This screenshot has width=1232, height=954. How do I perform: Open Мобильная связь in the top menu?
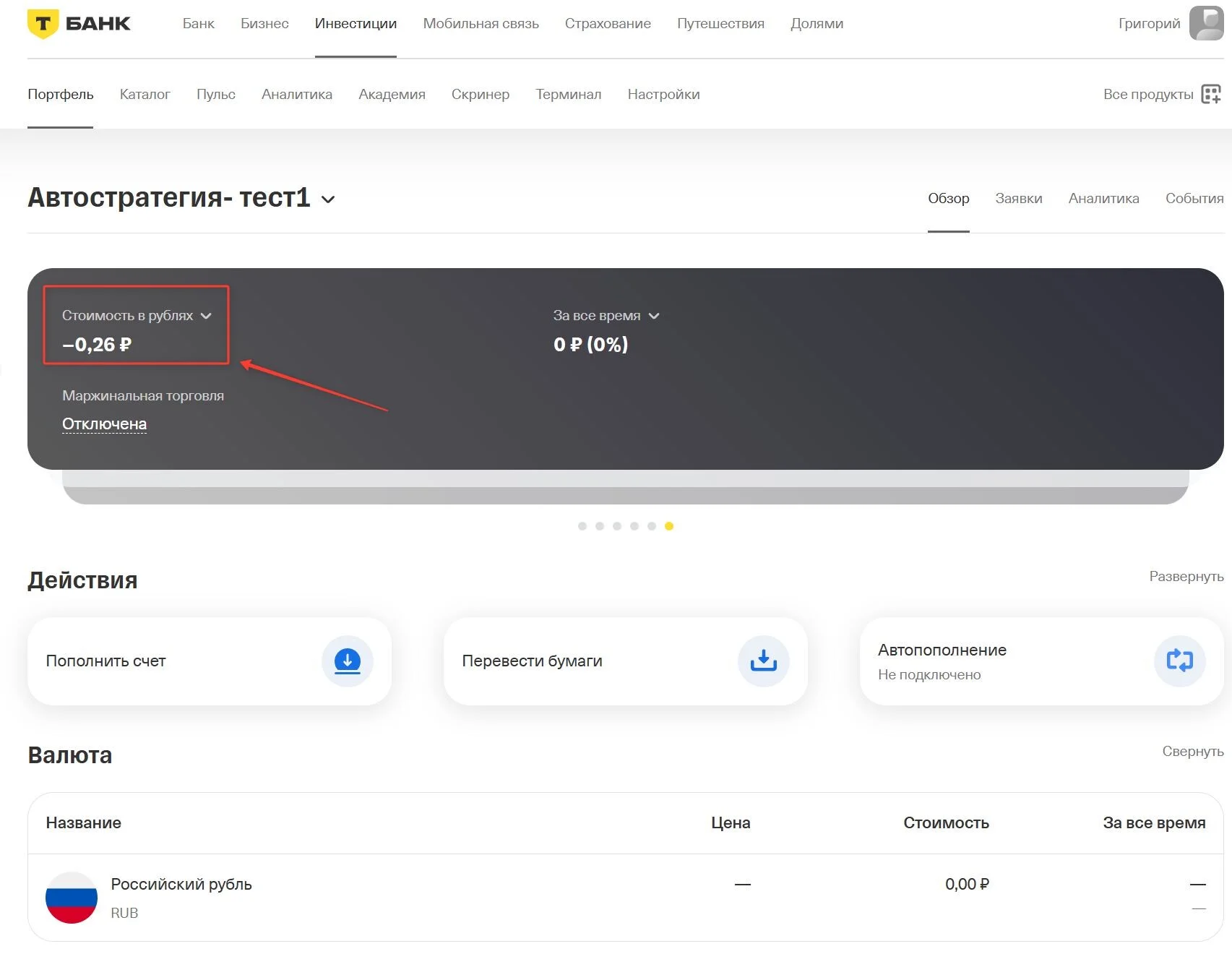[481, 23]
